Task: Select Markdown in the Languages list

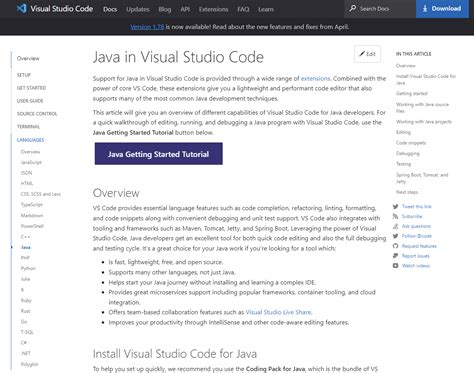Action: [x=32, y=215]
